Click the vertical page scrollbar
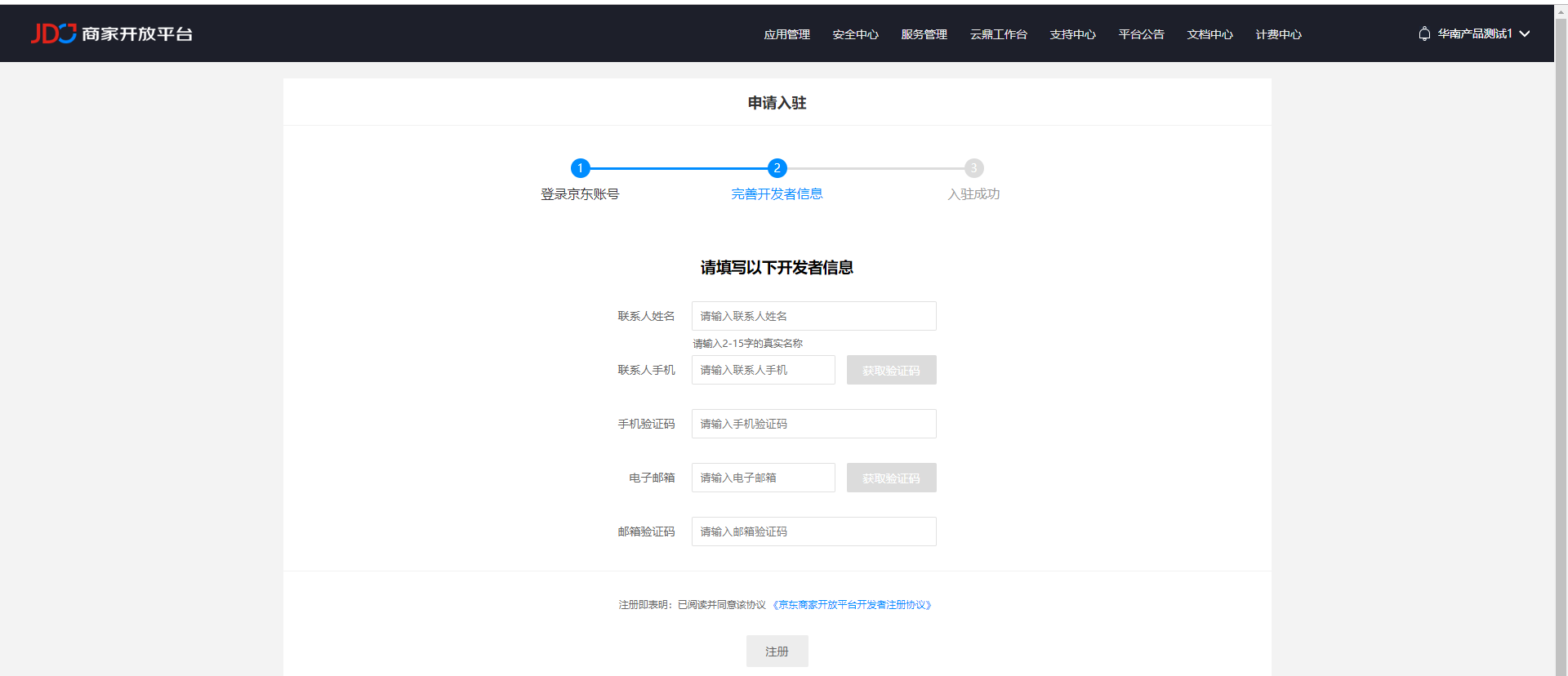This screenshot has width=1568, height=676. pyautogui.click(x=1561, y=327)
